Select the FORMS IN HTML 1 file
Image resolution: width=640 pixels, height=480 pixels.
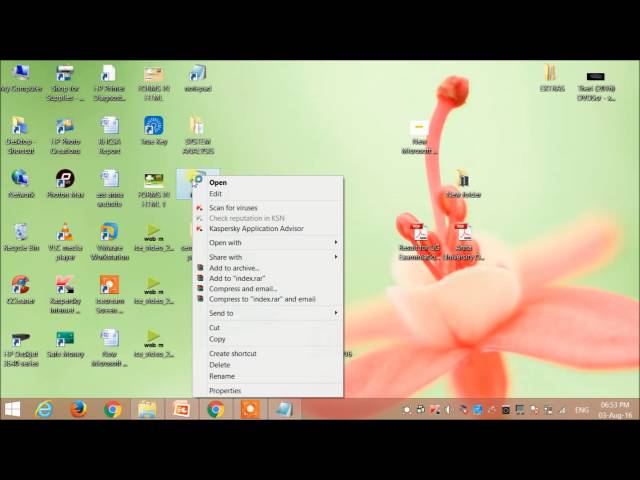pos(154,189)
